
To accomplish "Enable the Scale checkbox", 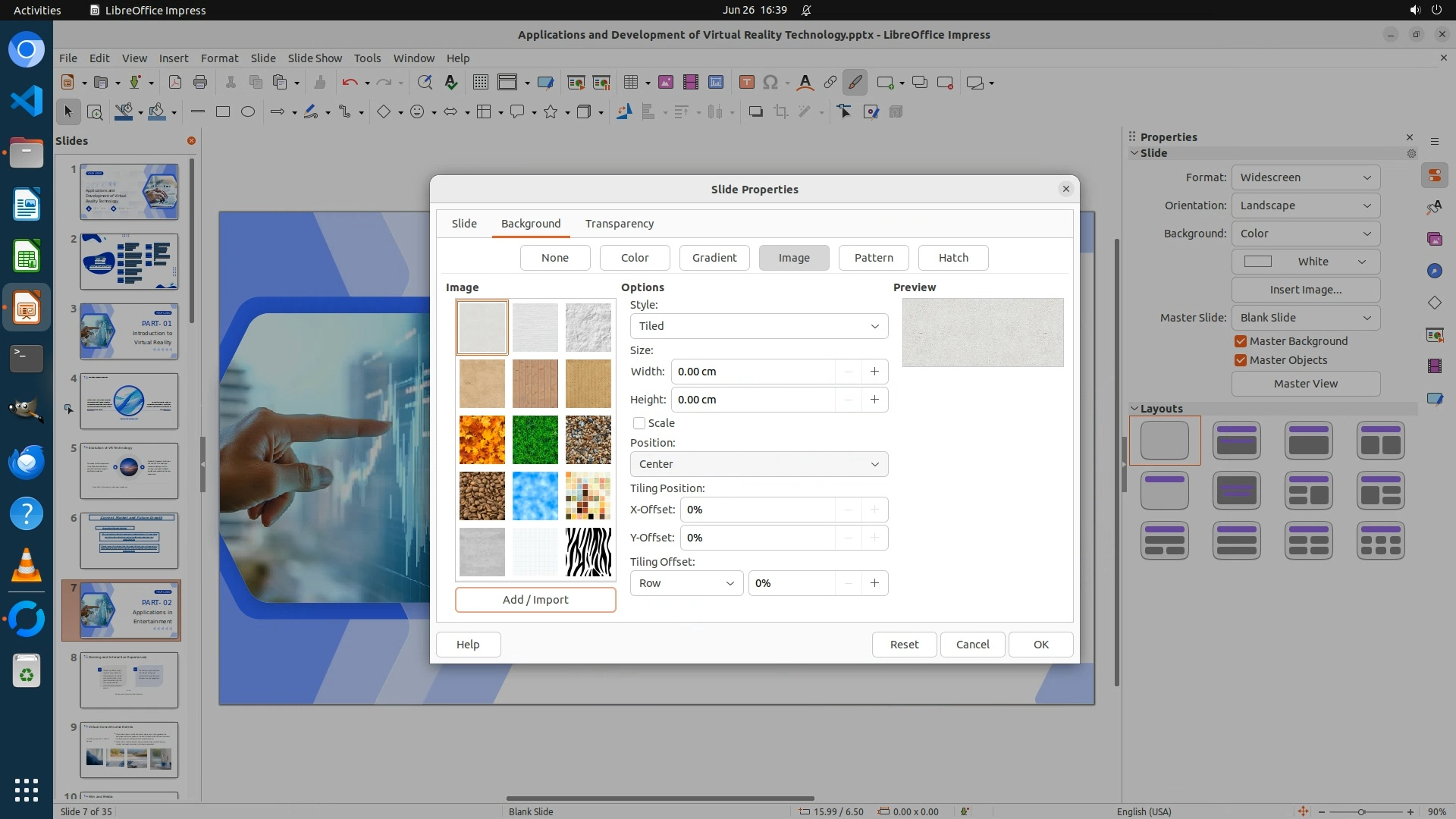I will (x=639, y=423).
